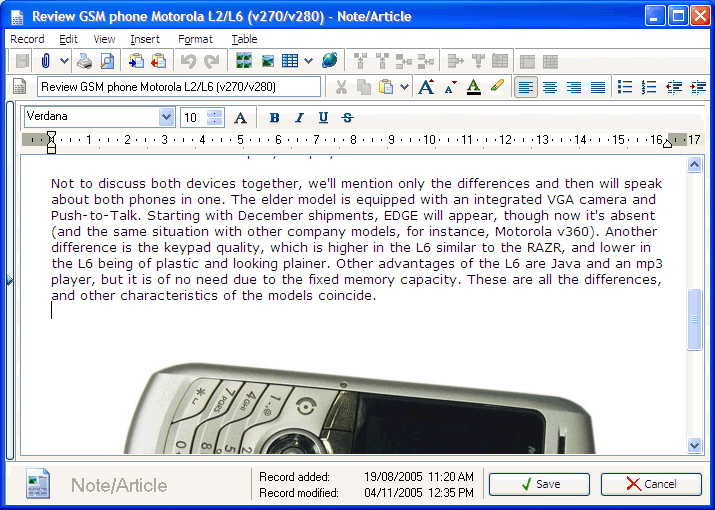
Task: Click the Insert Table icon
Action: [289, 62]
